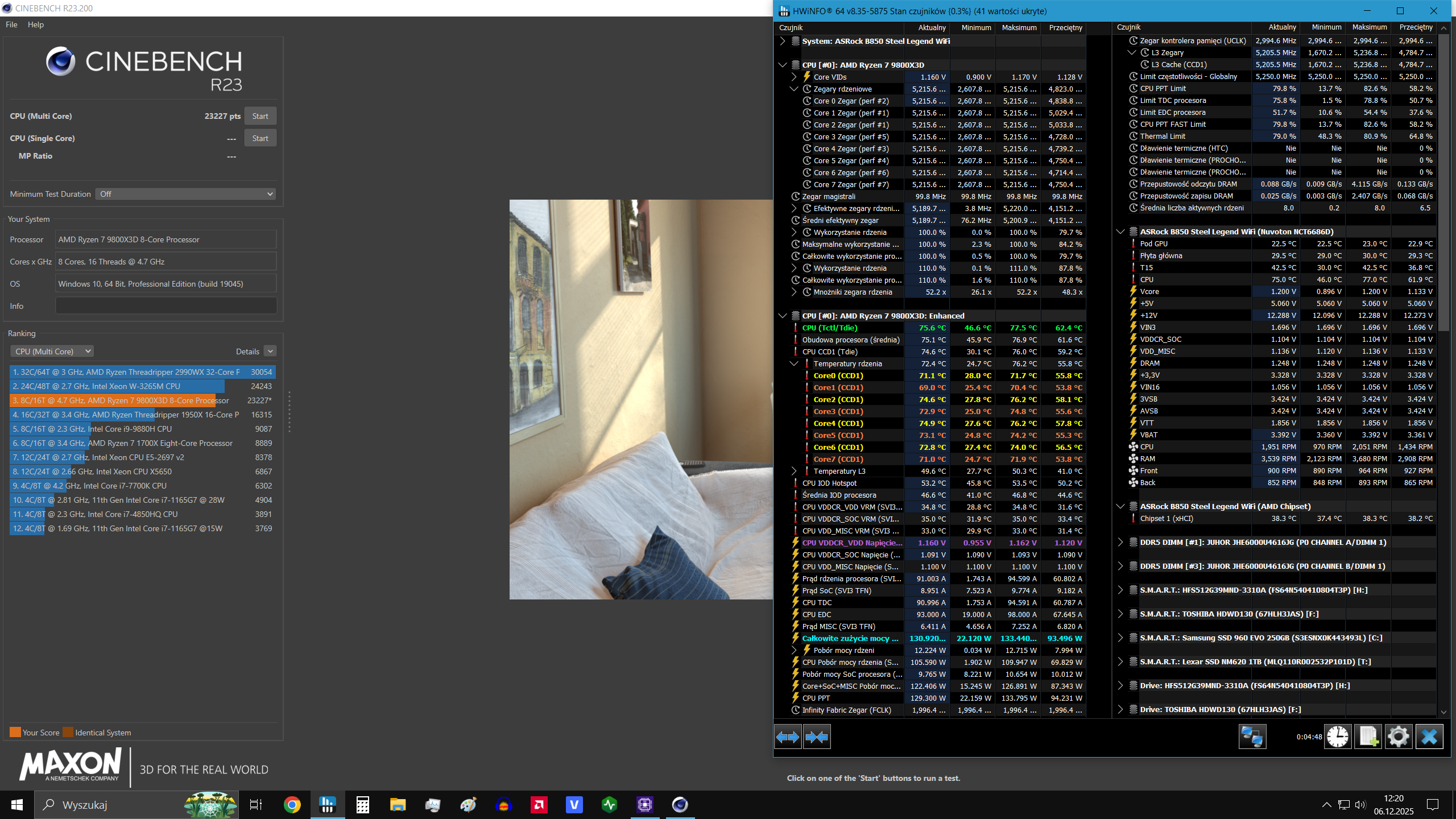Close sensors with the blue X icon
Image resolution: width=1456 pixels, height=819 pixels.
point(1429,737)
